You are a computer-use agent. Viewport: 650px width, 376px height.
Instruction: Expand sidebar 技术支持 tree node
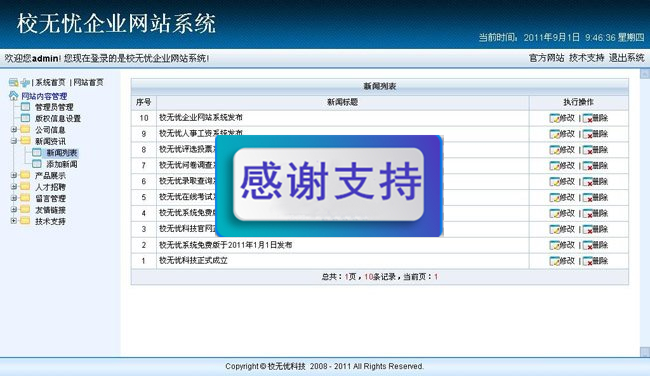[x=14, y=221]
